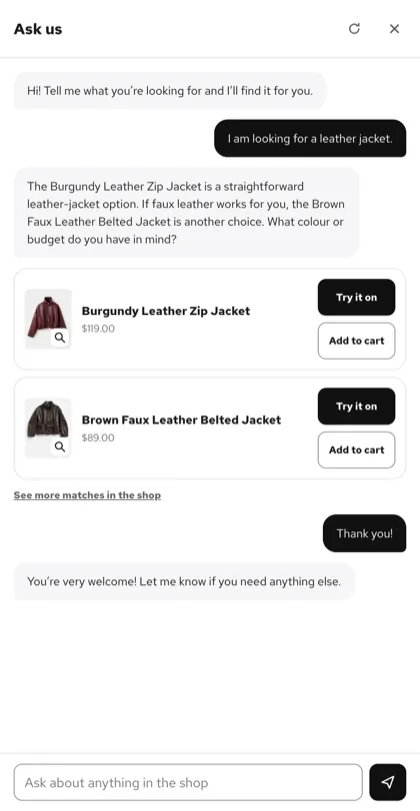
Task: Click the Ask us header title
Action: (38, 29)
